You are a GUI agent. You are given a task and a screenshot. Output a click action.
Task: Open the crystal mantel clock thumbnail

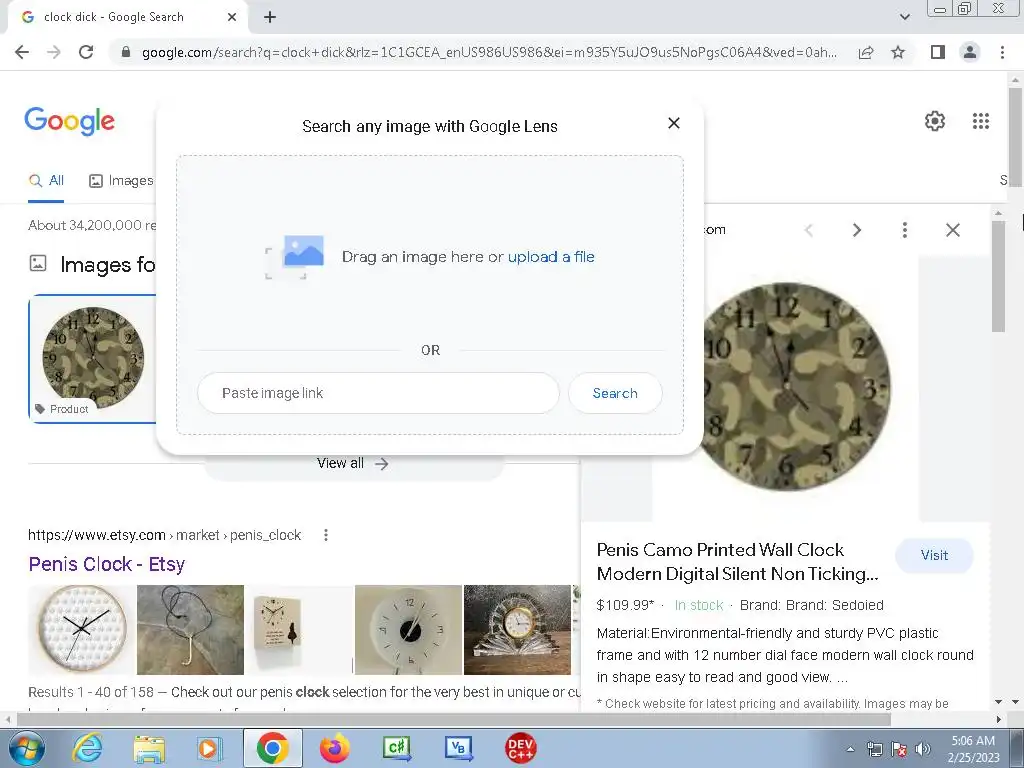coord(517,630)
